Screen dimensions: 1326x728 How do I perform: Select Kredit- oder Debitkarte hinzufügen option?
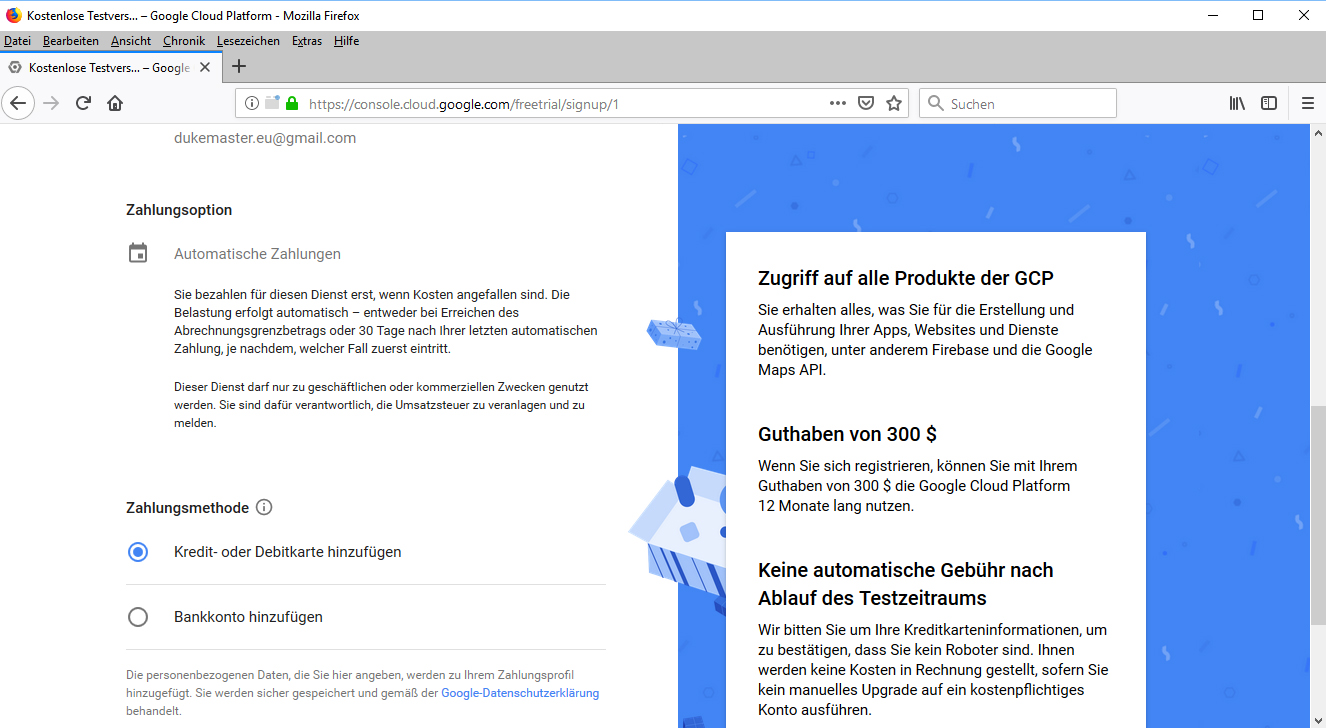(x=138, y=552)
